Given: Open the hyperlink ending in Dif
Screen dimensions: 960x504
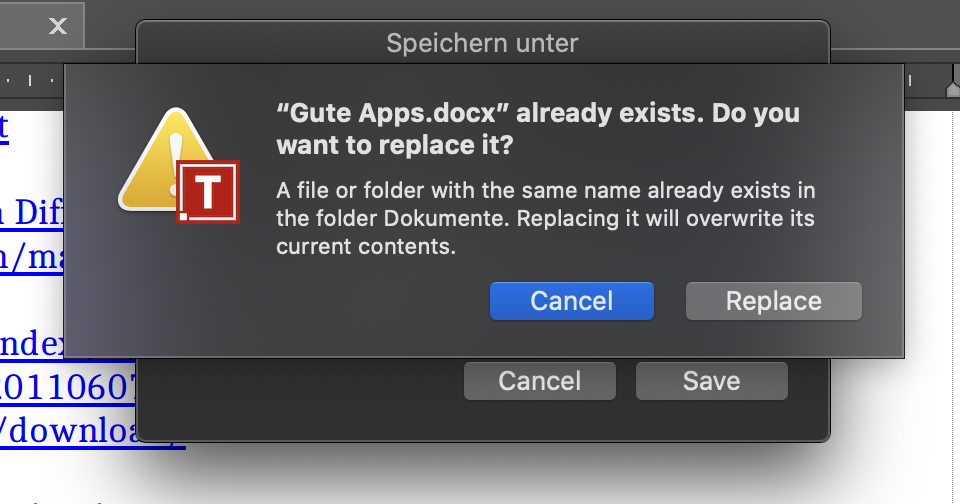Looking at the screenshot, I should click(x=31, y=213).
